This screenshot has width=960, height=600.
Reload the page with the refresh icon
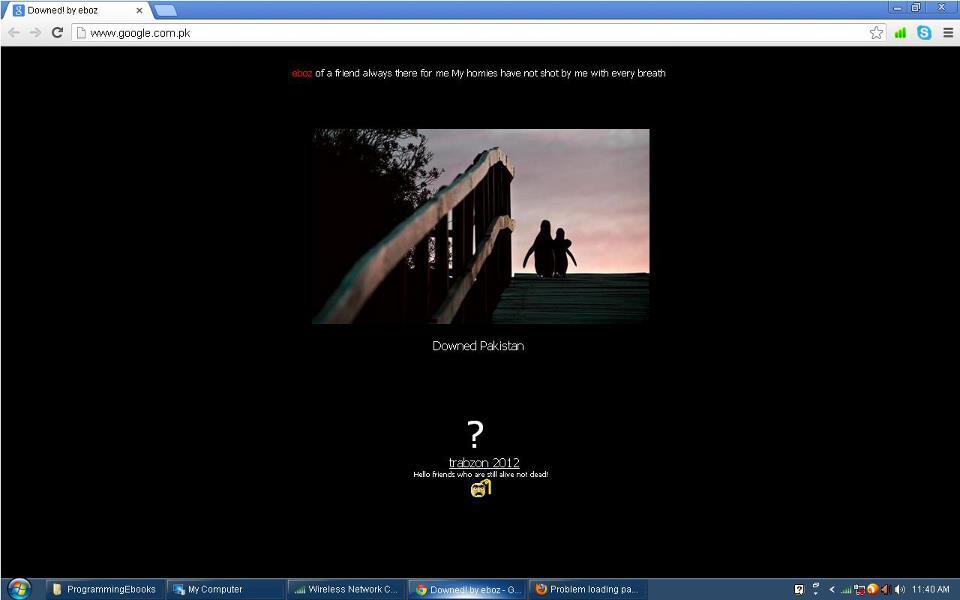pos(57,32)
